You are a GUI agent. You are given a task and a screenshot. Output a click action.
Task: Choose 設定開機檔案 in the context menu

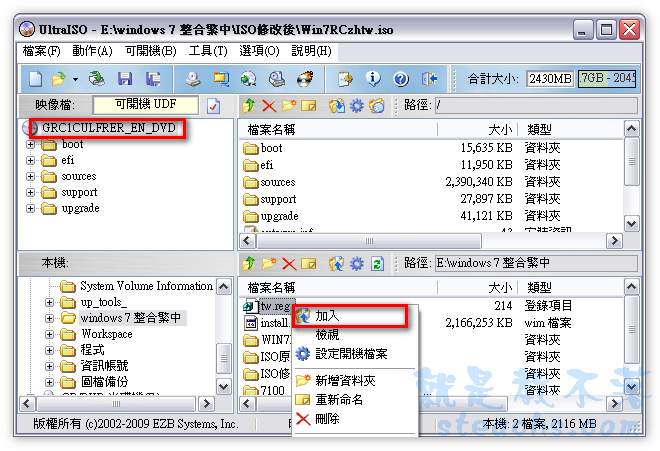coord(354,354)
